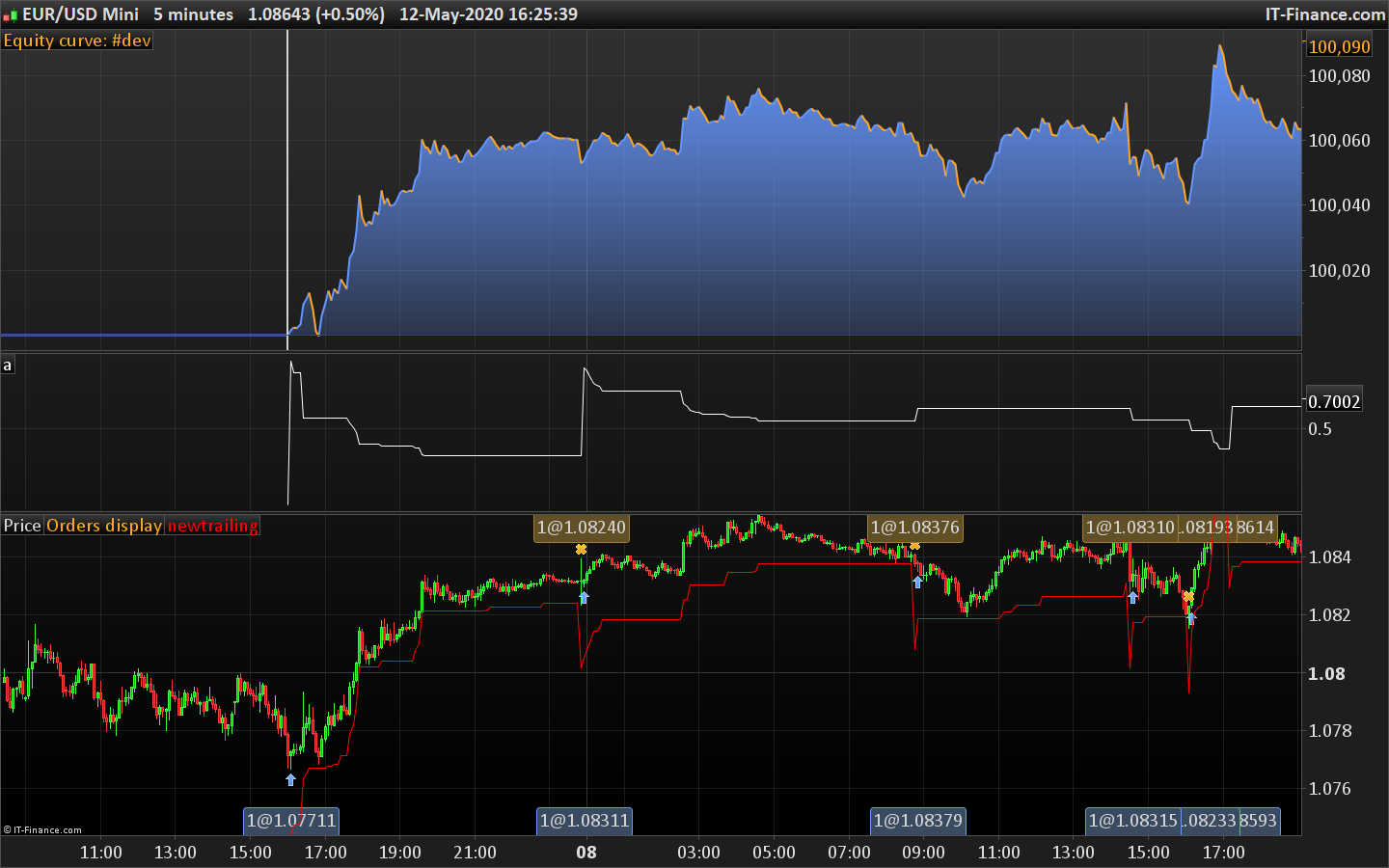Click the blue buy arrow below the 1@1.08310 label
The image size is (1389, 868).
point(1133,597)
